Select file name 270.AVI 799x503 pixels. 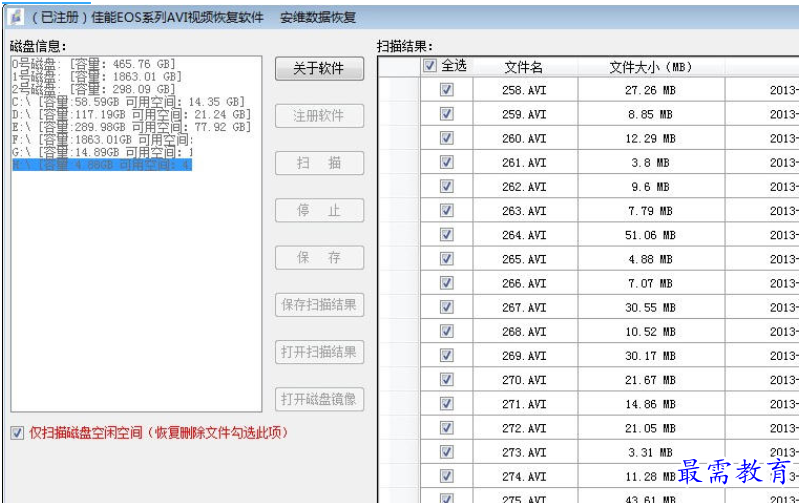point(524,380)
